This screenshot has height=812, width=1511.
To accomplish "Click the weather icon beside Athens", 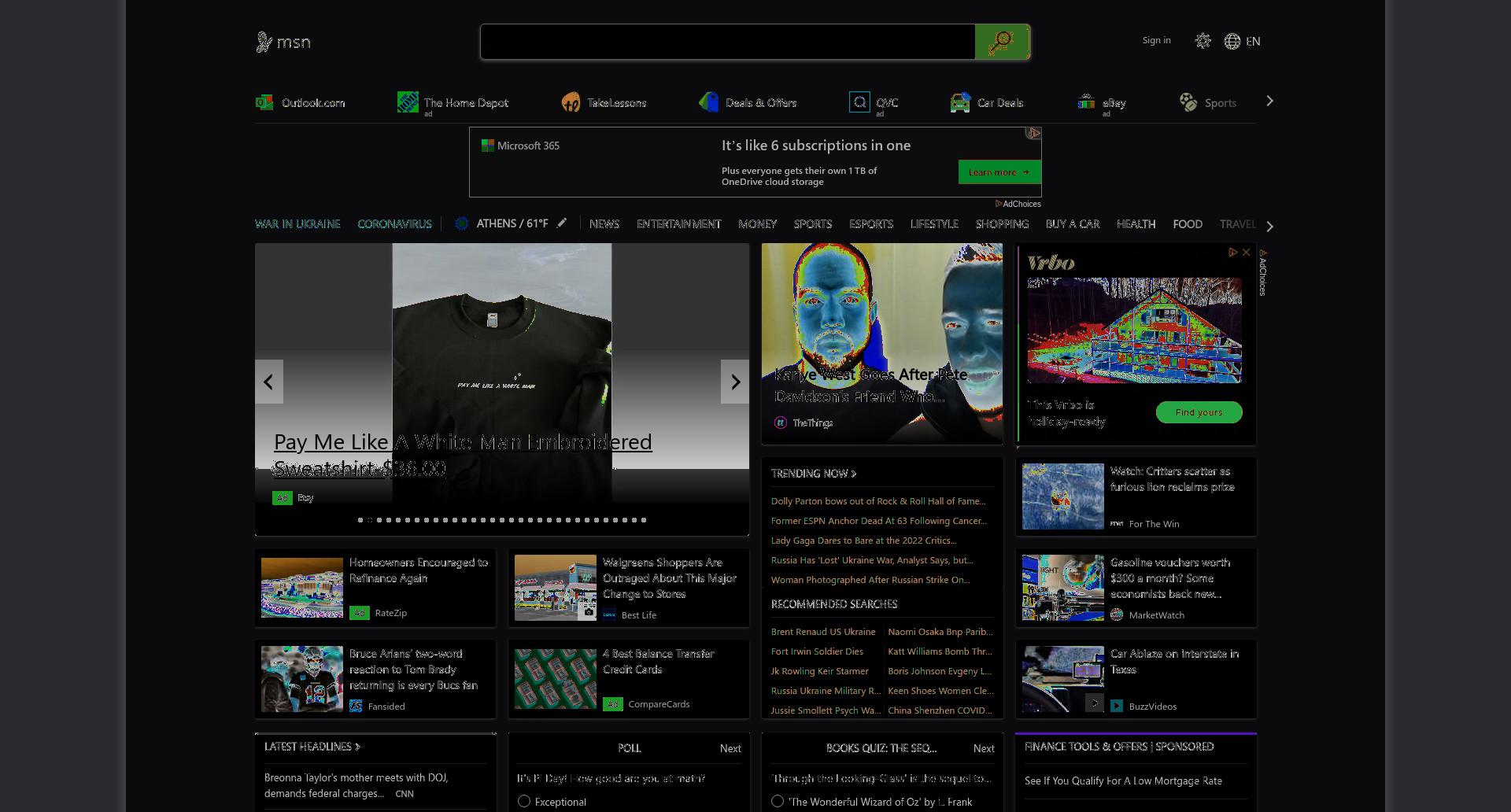I will coord(462,223).
